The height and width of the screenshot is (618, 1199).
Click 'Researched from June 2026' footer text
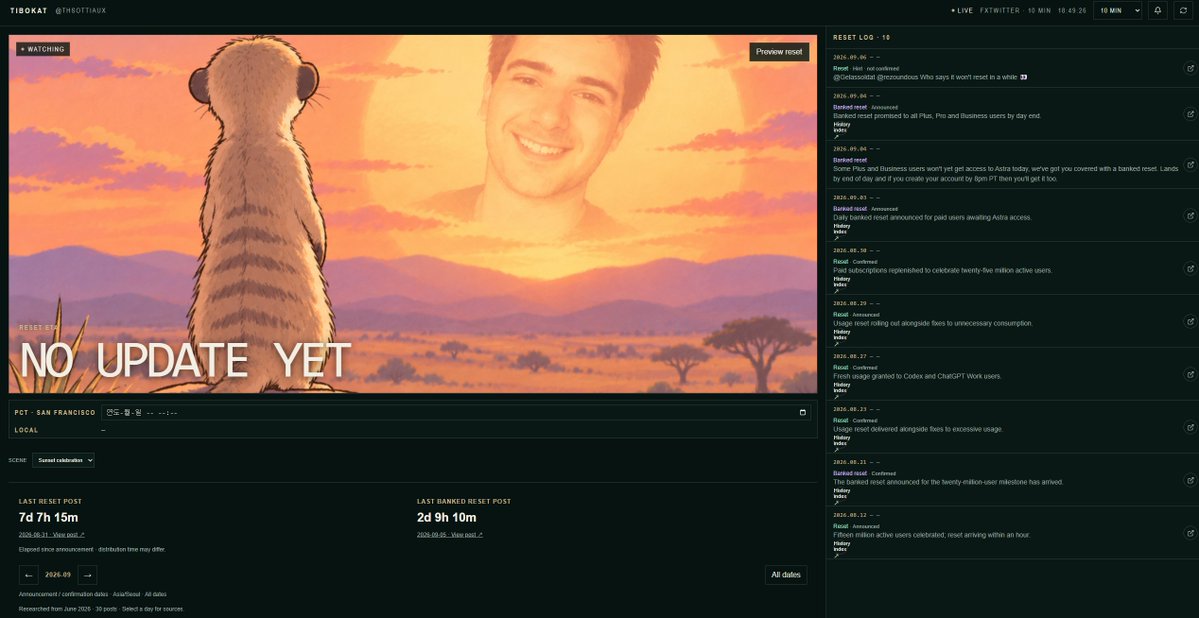(x=101, y=609)
